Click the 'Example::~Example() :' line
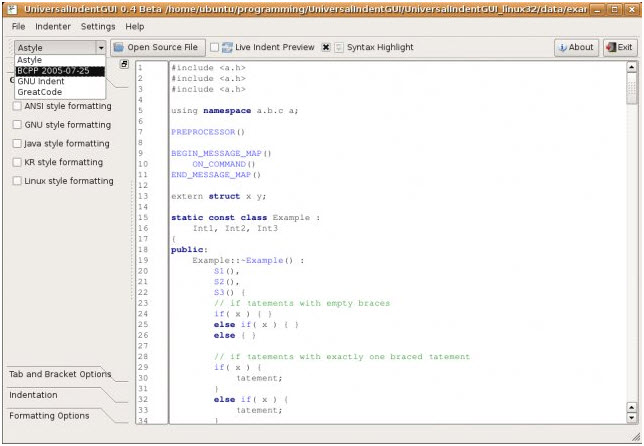Screen dimensions: 644x446 point(248,260)
